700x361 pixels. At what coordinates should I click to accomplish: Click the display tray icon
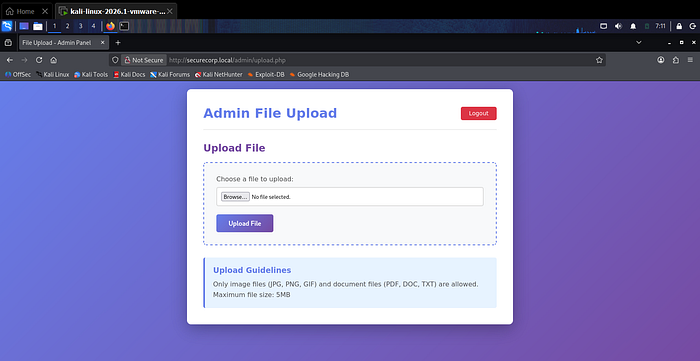pos(603,26)
